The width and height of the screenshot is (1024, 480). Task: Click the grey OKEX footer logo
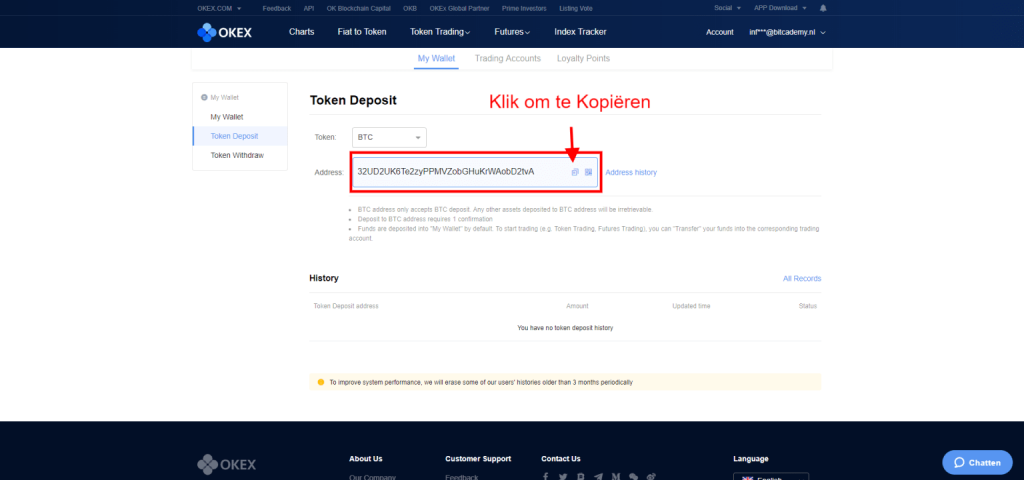tap(227, 465)
